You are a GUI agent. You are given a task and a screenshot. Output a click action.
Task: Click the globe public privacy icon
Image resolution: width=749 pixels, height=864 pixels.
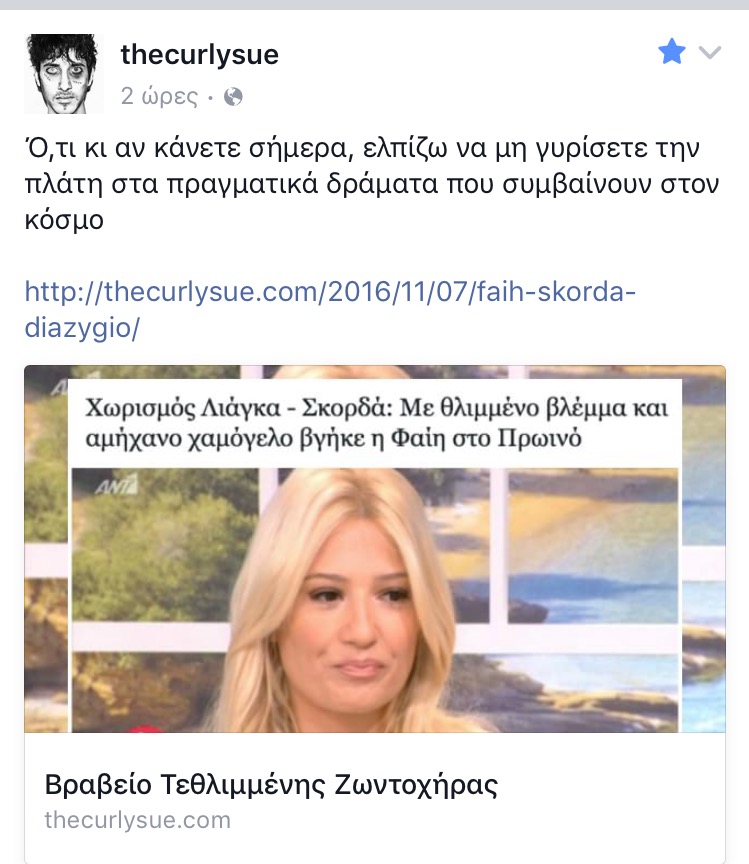(233, 97)
